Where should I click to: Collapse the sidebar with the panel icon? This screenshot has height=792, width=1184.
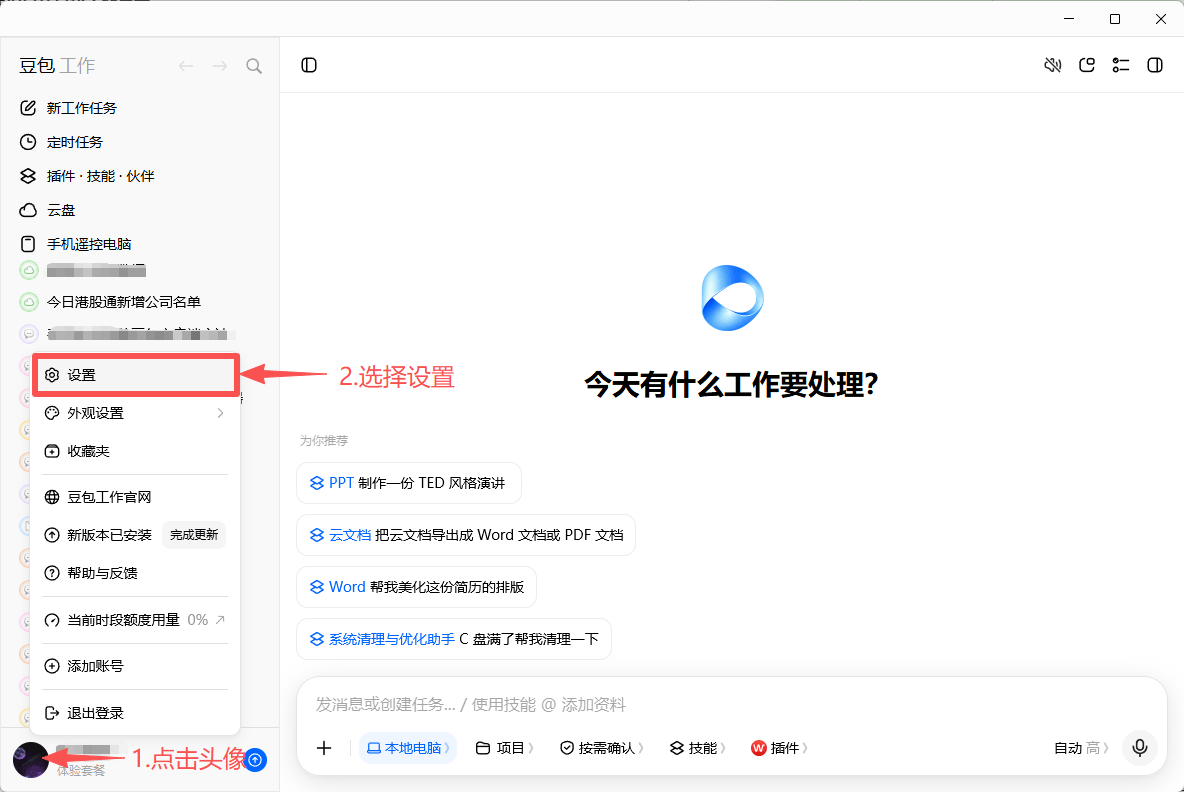(x=309, y=65)
